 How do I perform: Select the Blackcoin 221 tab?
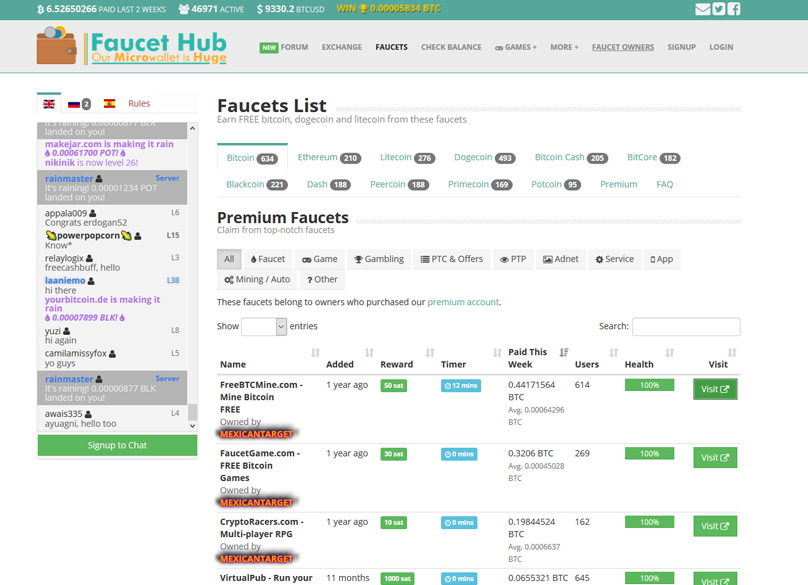[257, 185]
